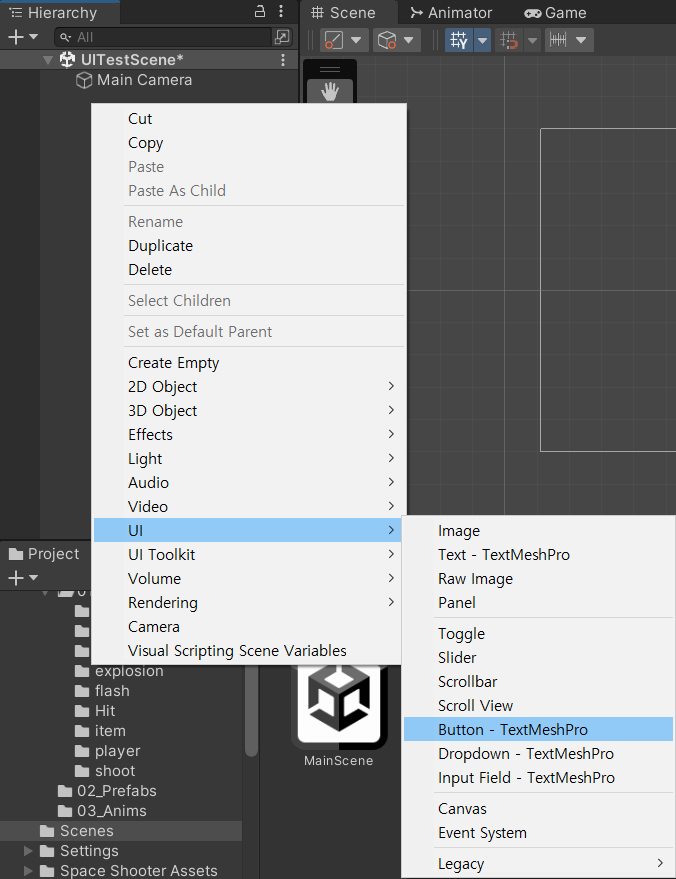Click the Scene draw mode shading icon
Image resolution: width=676 pixels, height=879 pixels.
pyautogui.click(x=334, y=40)
